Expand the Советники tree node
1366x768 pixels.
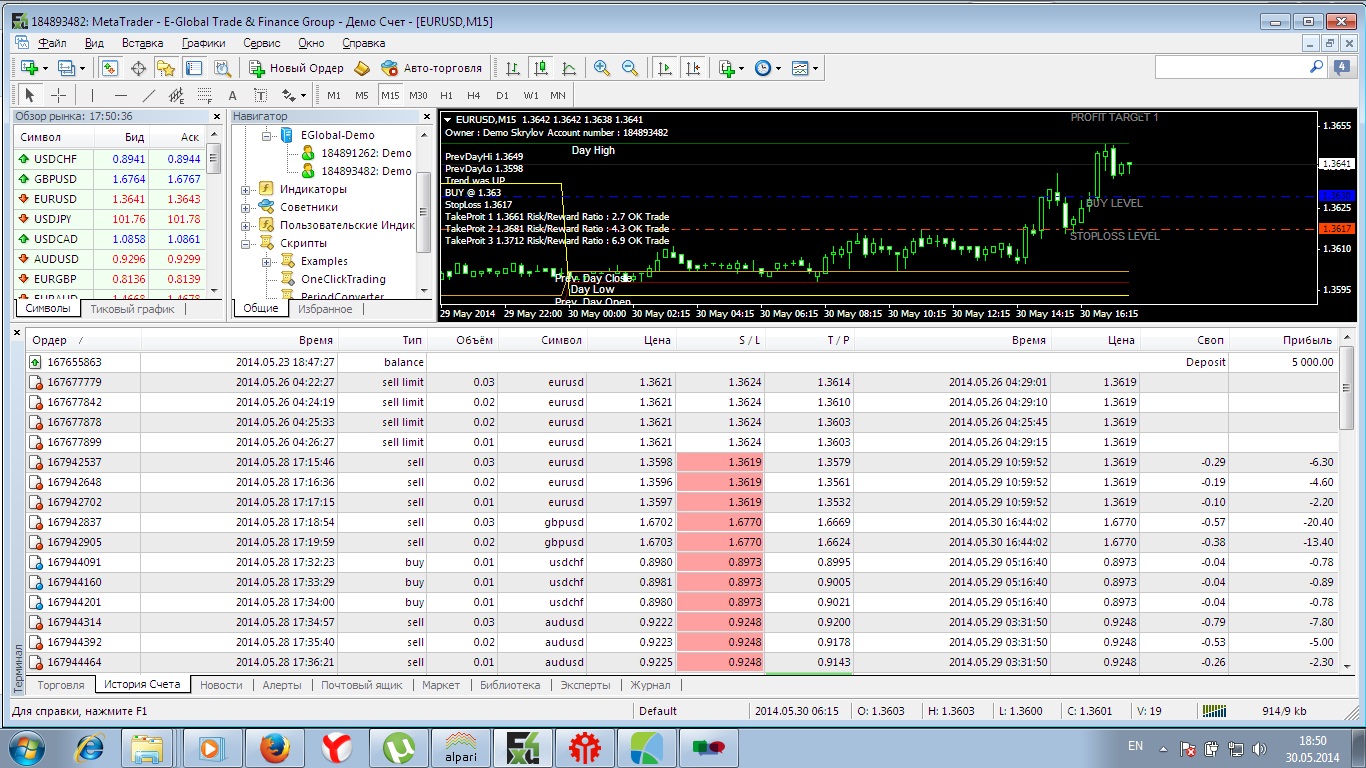[x=246, y=207]
